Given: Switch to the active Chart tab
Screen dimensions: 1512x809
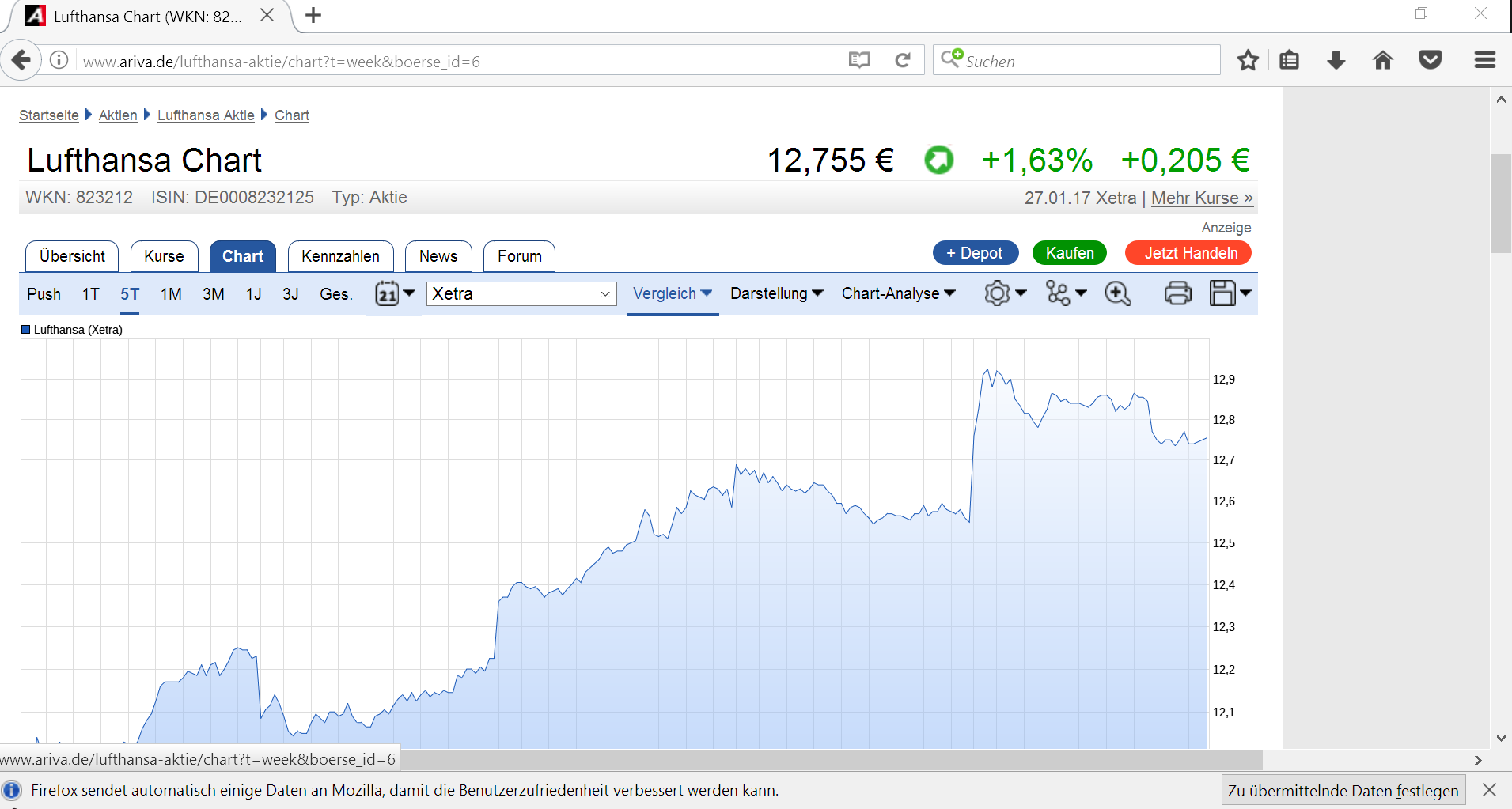Looking at the screenshot, I should coord(243,256).
